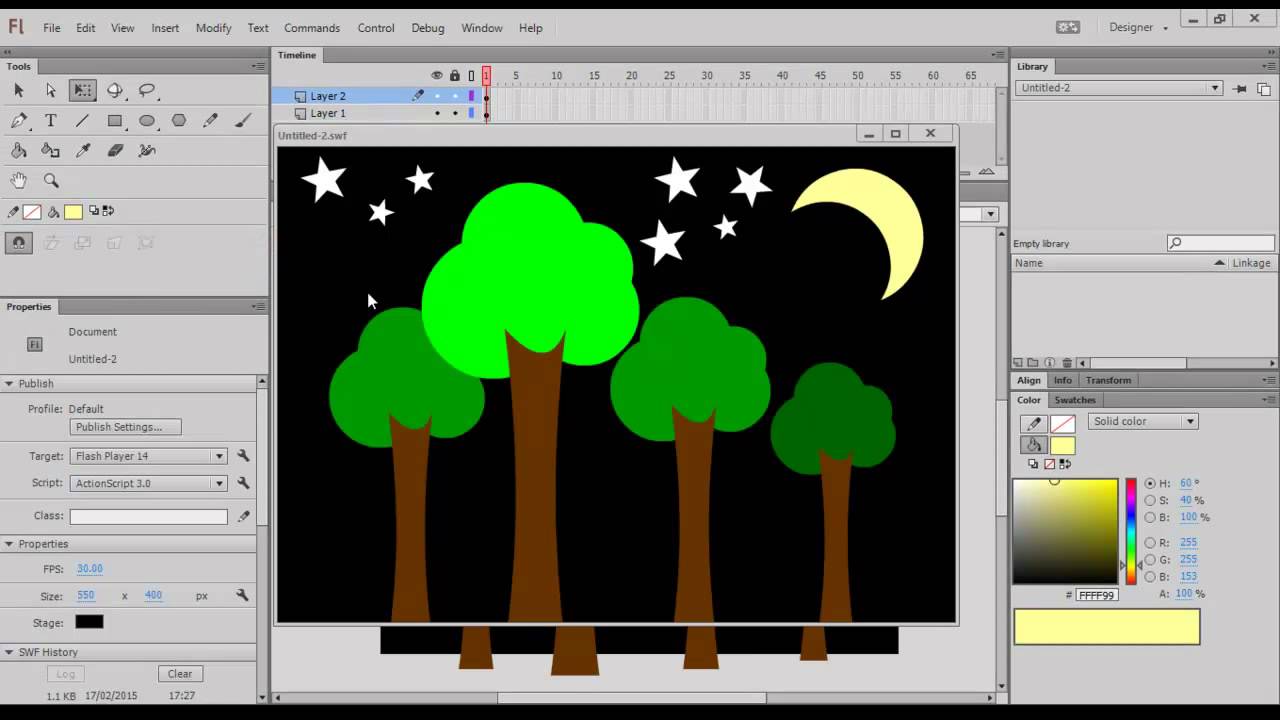Click the Clear button in SWF History
This screenshot has height=720, width=1280.
tap(180, 674)
